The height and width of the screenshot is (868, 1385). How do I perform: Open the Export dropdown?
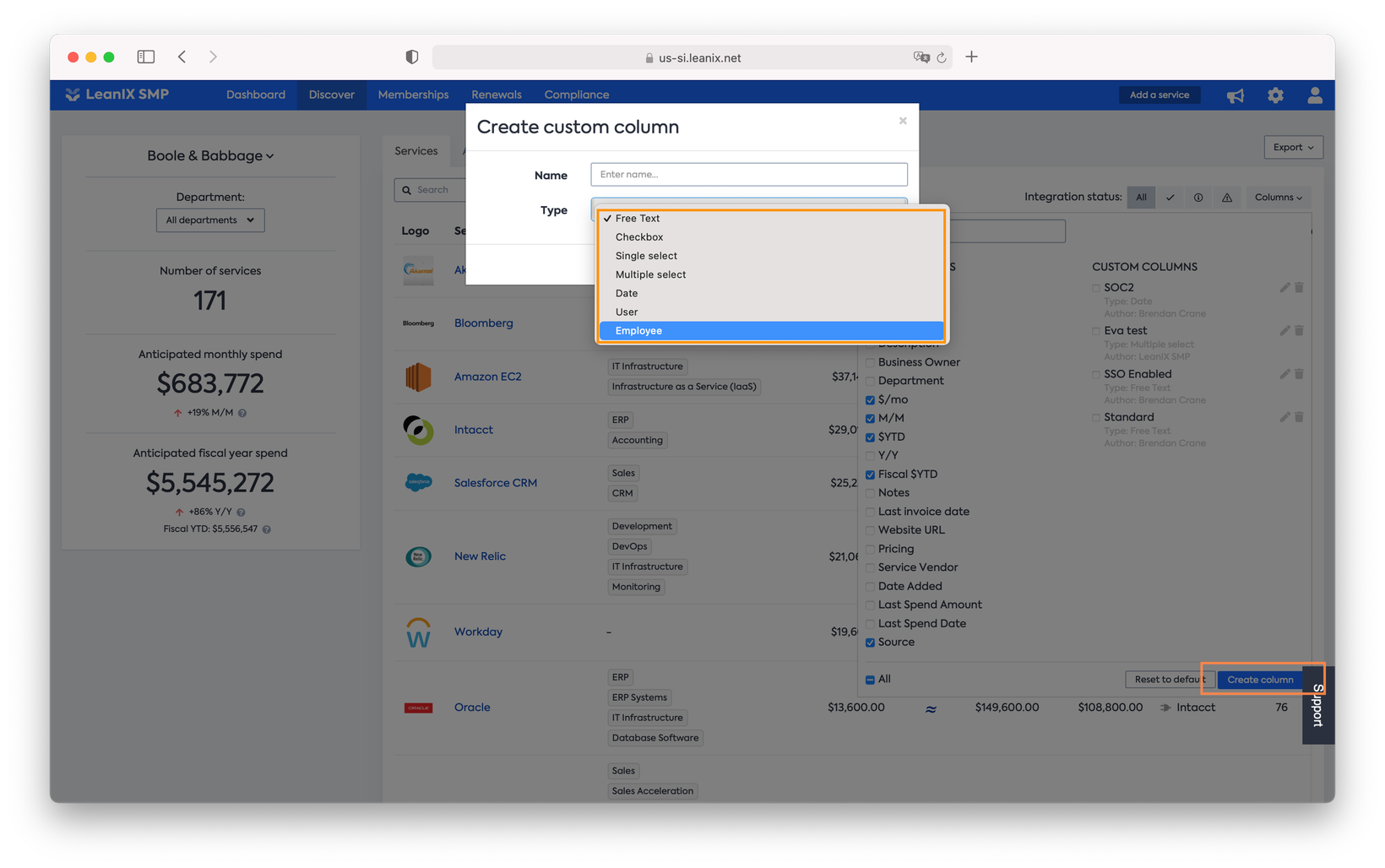1293,147
